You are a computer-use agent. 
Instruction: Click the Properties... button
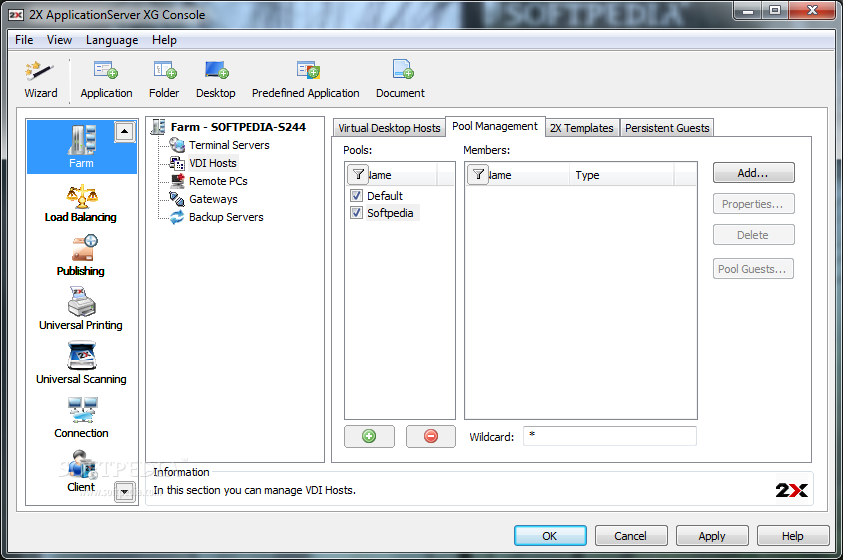(753, 204)
